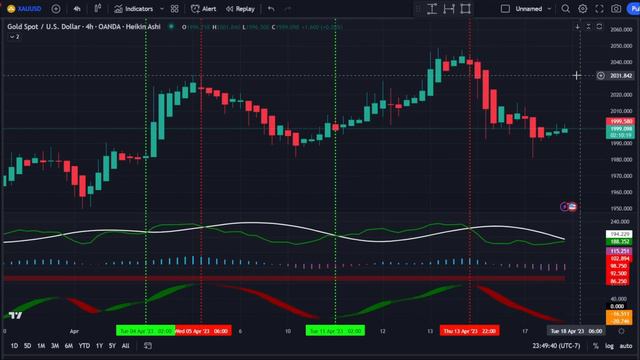Collapse the indicator legend showing 2

tap(14, 37)
